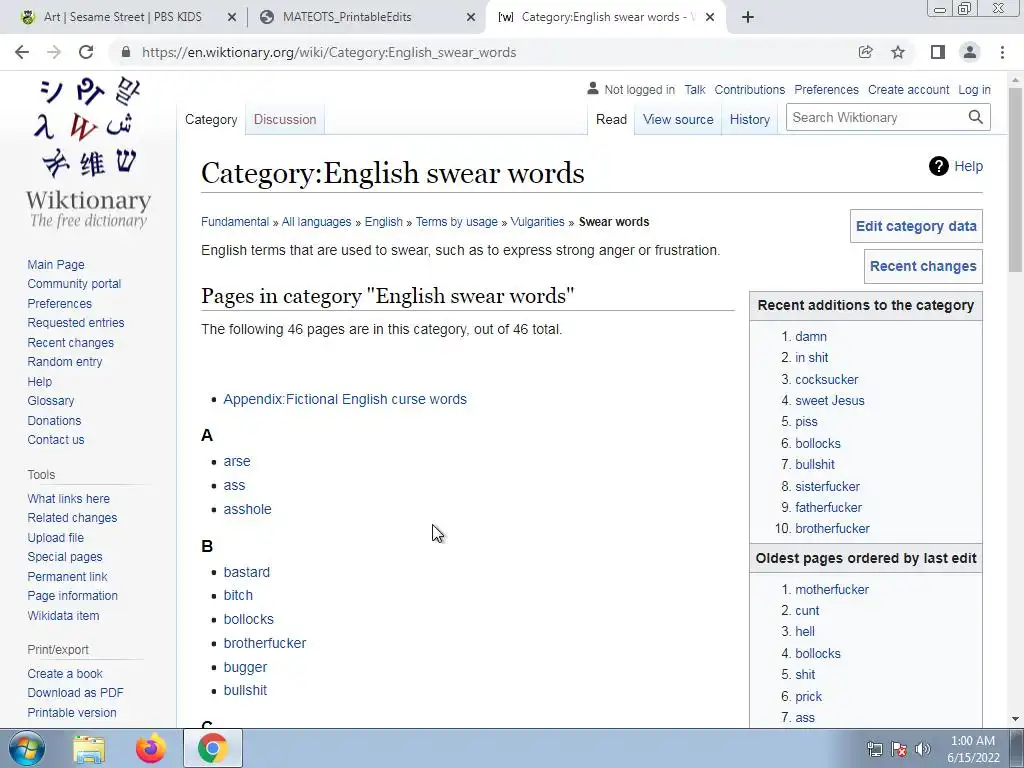The width and height of the screenshot is (1024, 768).
Task: Click the Log in link
Action: [x=974, y=89]
